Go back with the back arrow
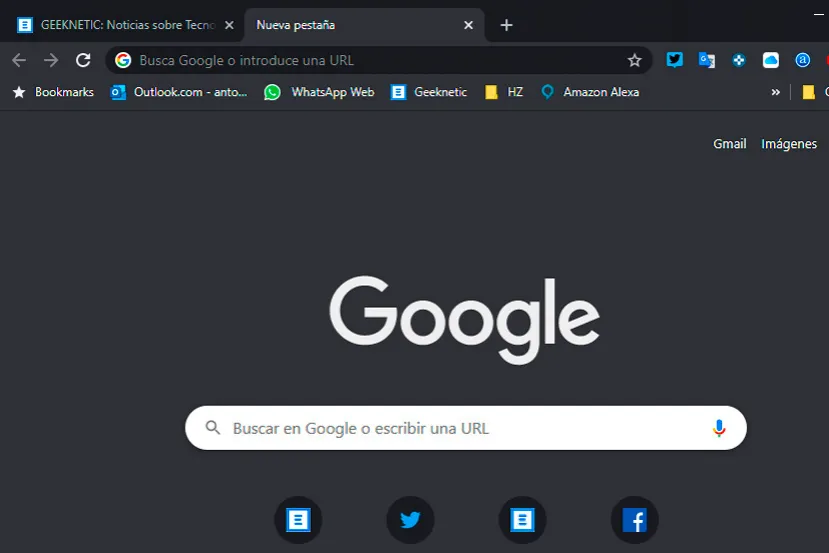Screen dimensions: 829x553 [19, 60]
